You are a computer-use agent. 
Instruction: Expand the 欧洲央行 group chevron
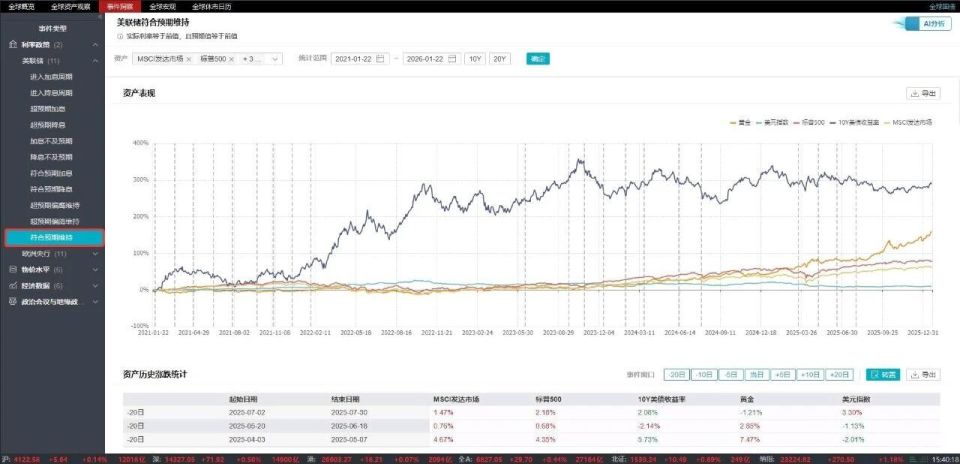[x=95, y=253]
